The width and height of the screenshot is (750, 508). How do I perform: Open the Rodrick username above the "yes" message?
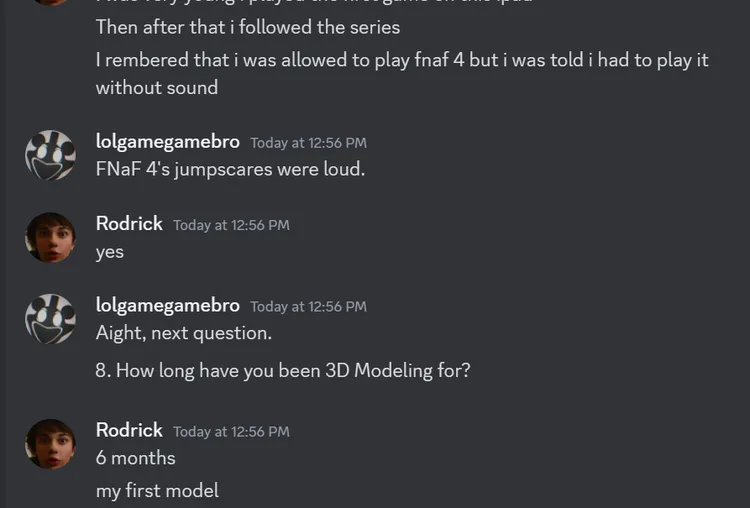pos(129,224)
